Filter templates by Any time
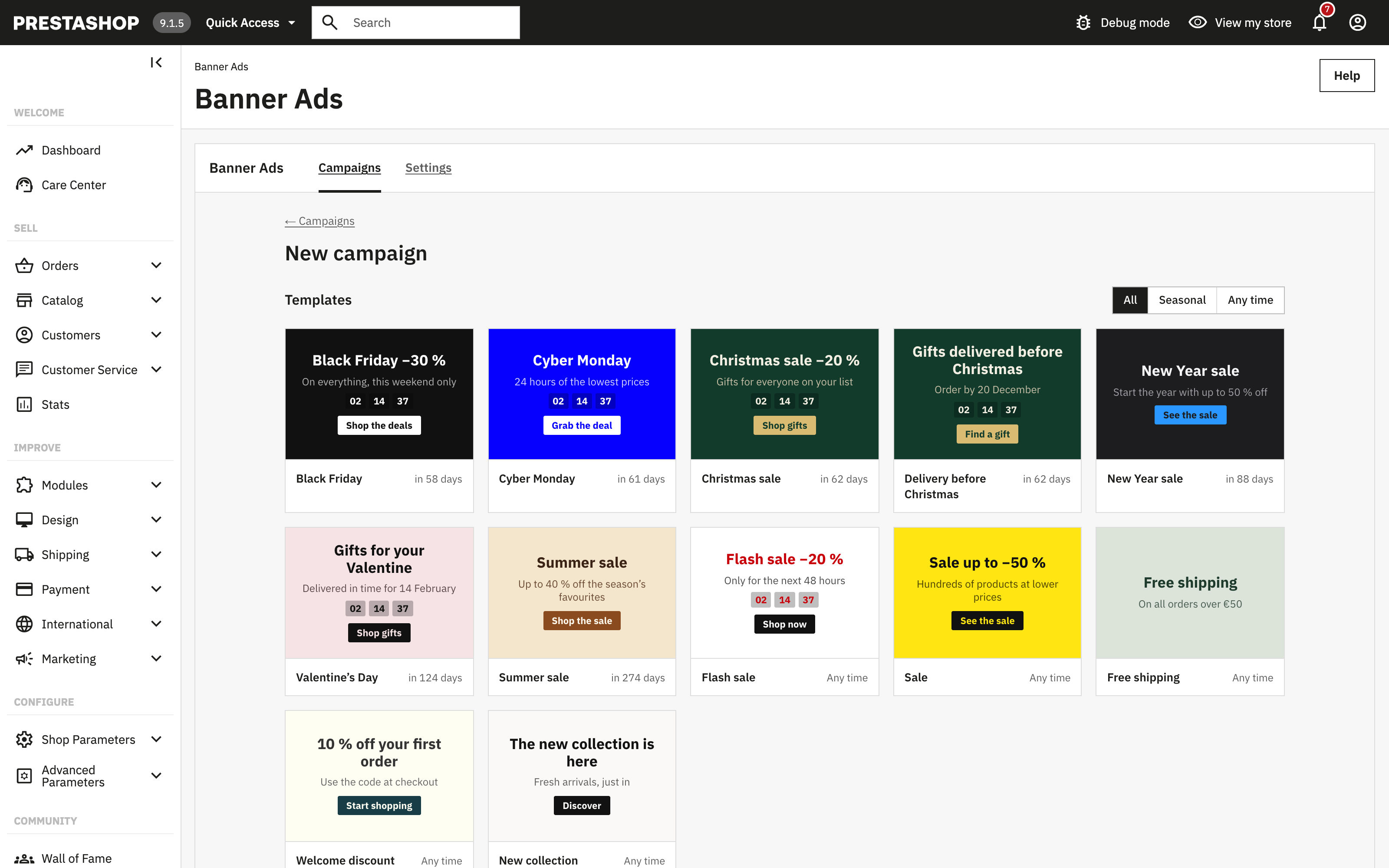The image size is (1389, 868). coord(1250,300)
